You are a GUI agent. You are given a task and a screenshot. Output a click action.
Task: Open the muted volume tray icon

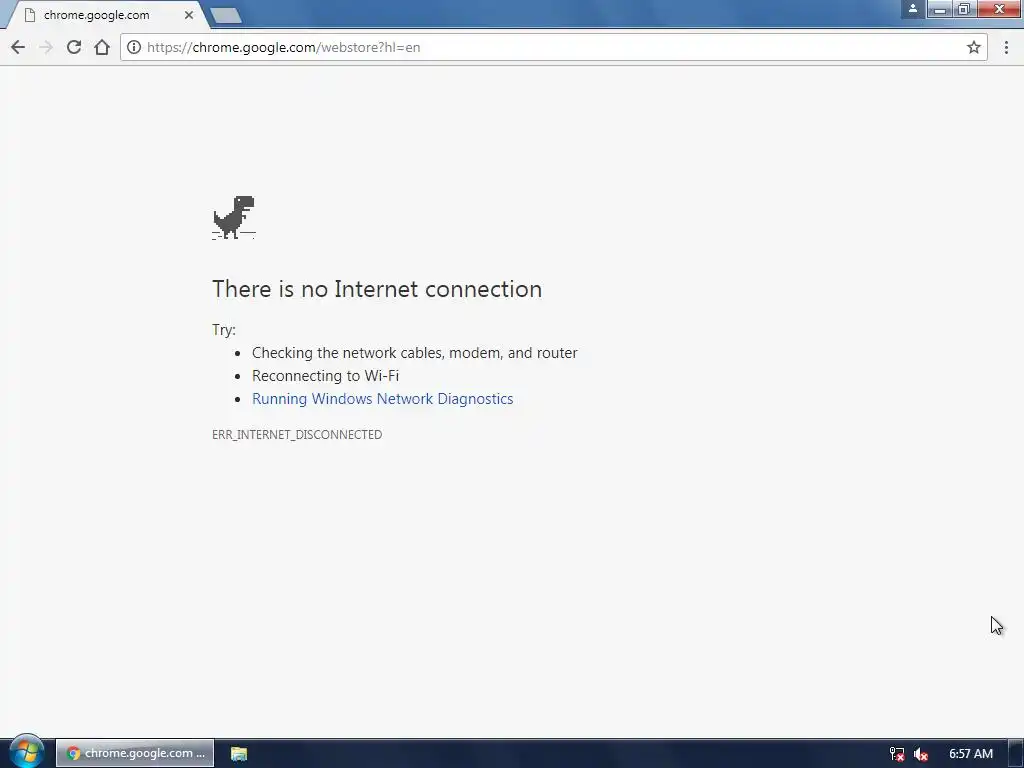coord(921,754)
